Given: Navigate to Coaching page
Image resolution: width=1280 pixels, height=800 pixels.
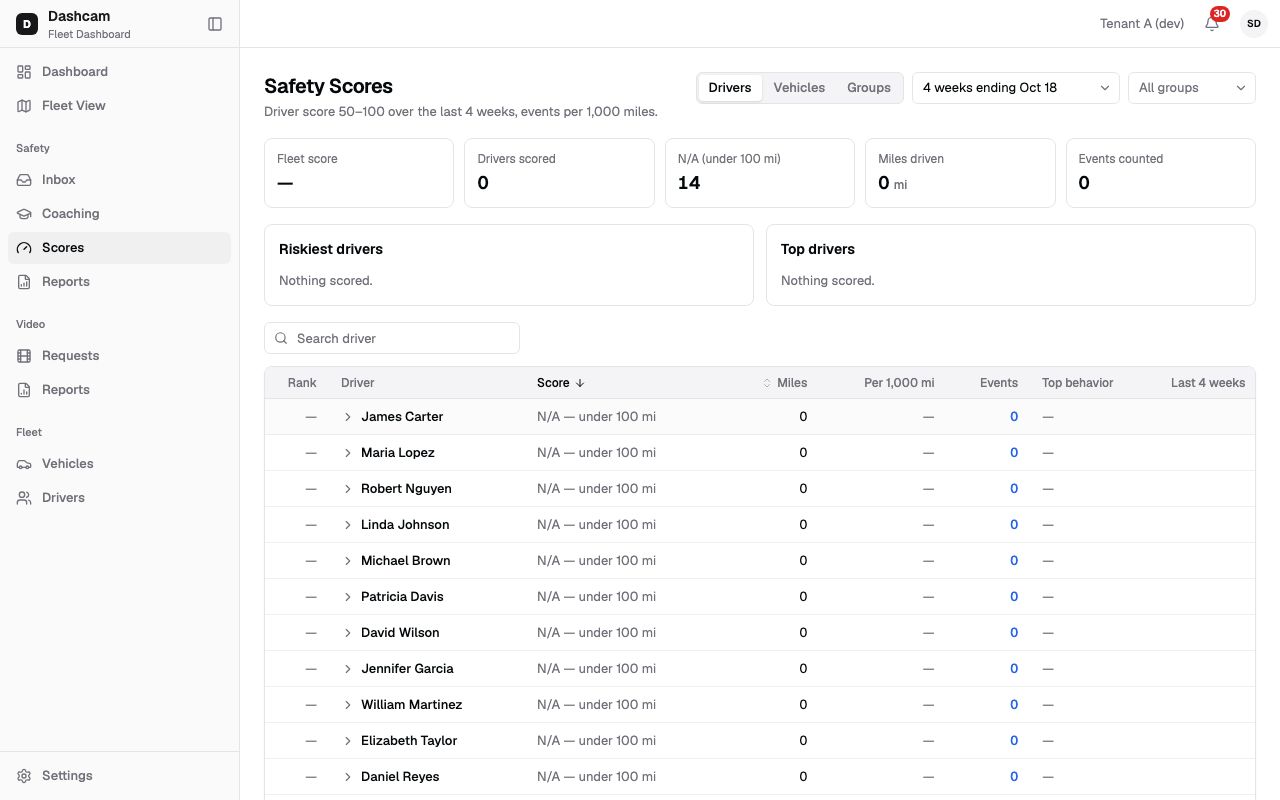Looking at the screenshot, I should coord(119,214).
